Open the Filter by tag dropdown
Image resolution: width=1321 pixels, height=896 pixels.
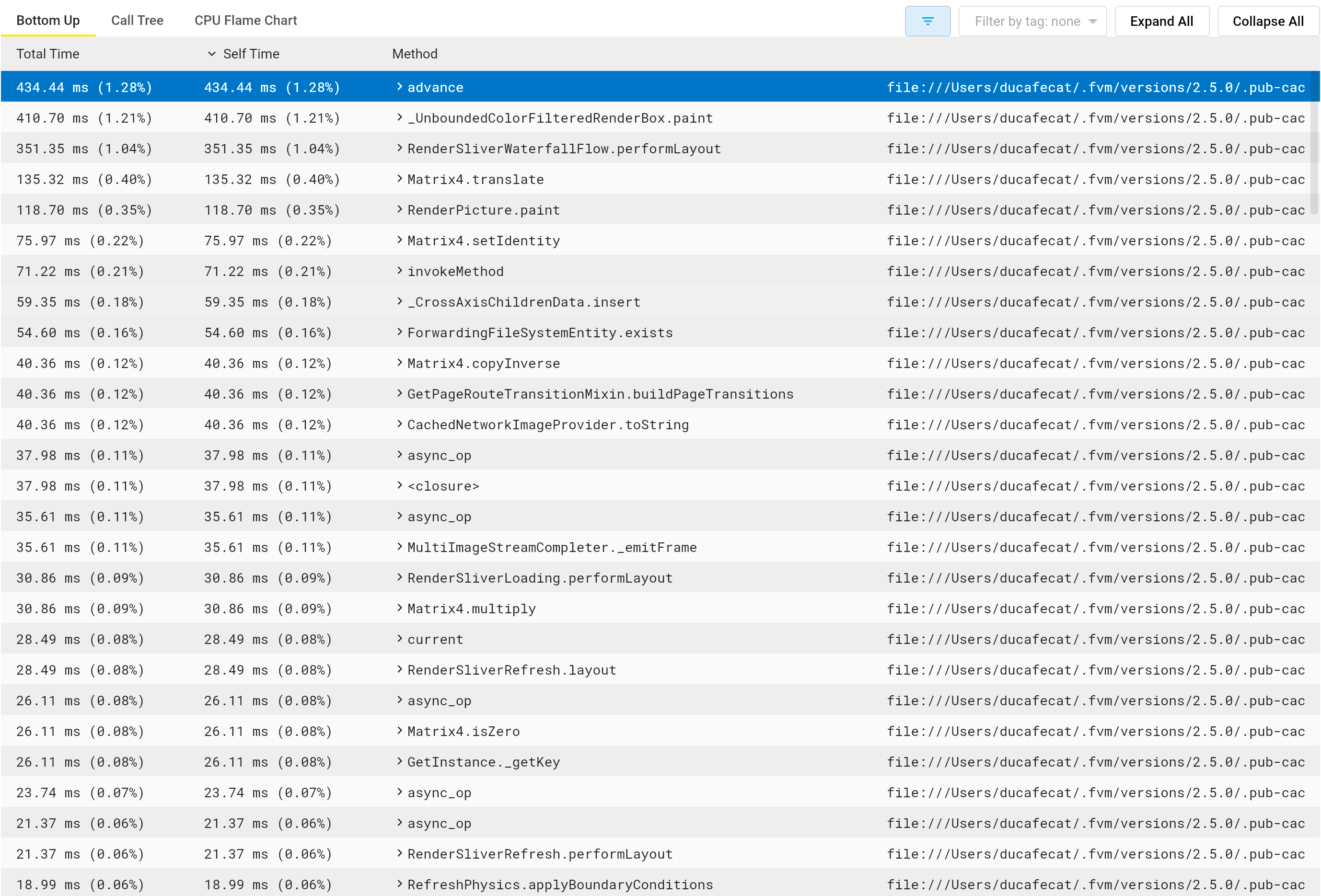(x=1032, y=21)
